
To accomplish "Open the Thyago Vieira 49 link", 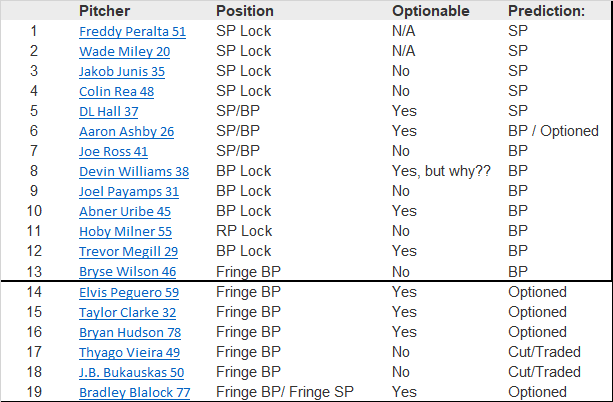I will (129, 352).
